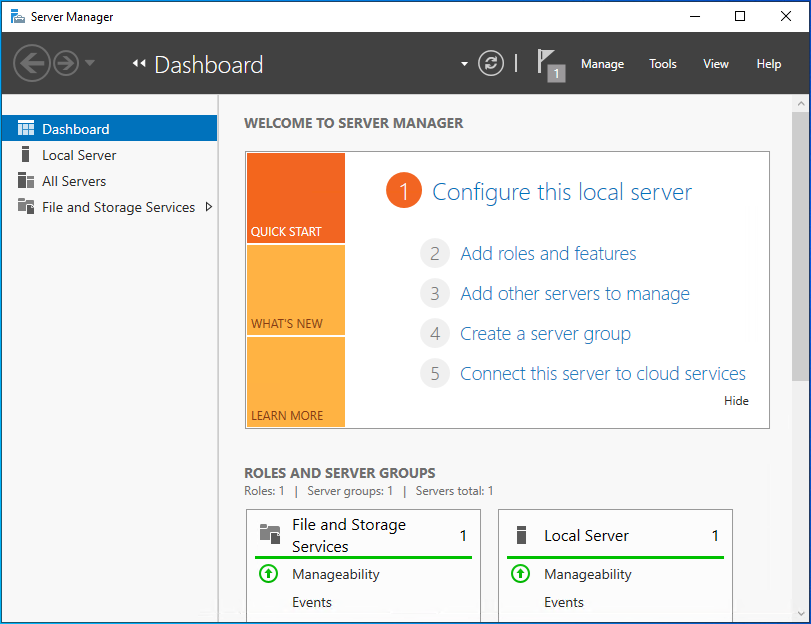811x624 pixels.
Task: Click Configure this local server link
Action: coord(562,192)
